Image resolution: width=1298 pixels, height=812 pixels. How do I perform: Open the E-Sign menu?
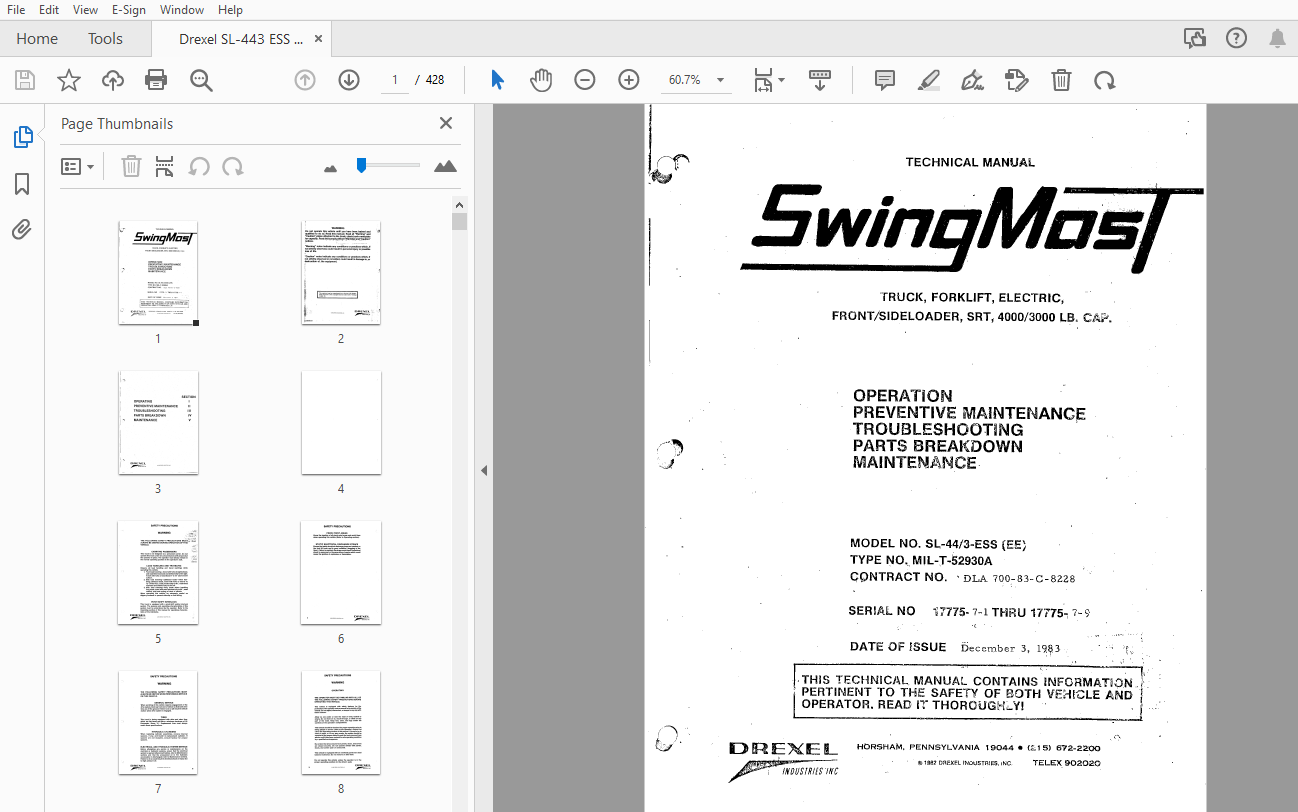click(128, 10)
